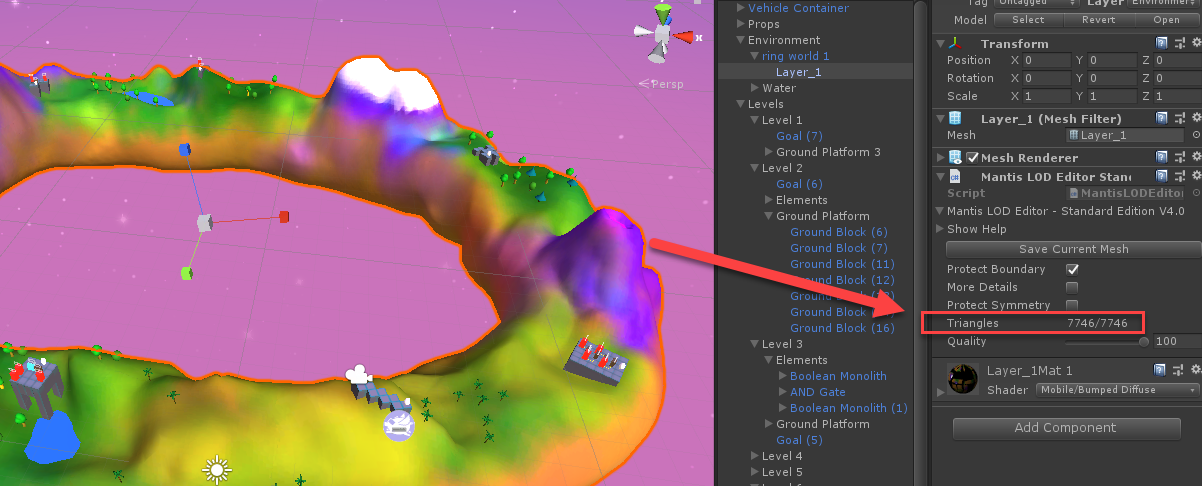Open Mantis LOD Editor help icon
The image size is (1202, 486).
point(1161,176)
